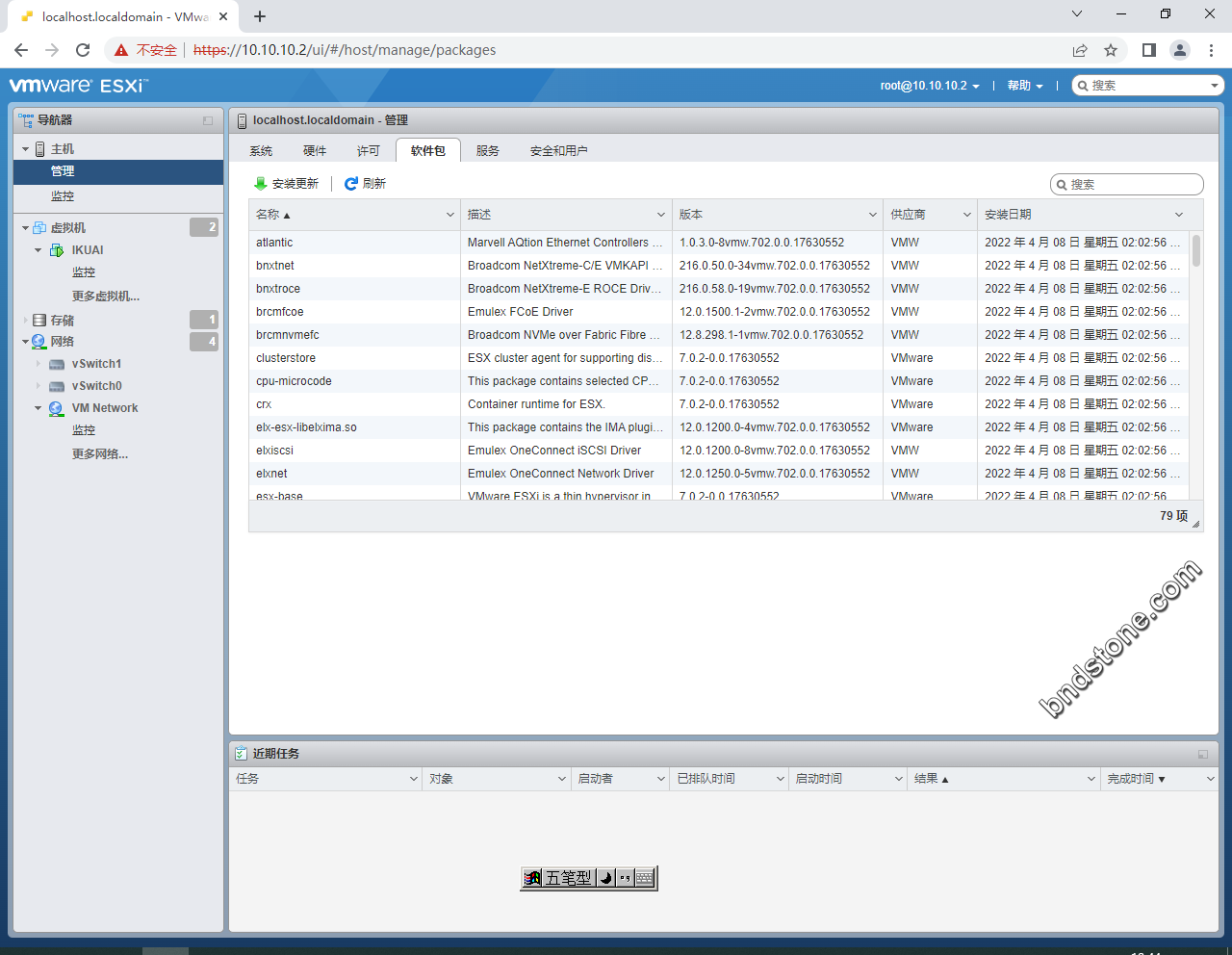The width and height of the screenshot is (1232, 955).
Task: Open the Help dropdown menu
Action: click(1025, 86)
